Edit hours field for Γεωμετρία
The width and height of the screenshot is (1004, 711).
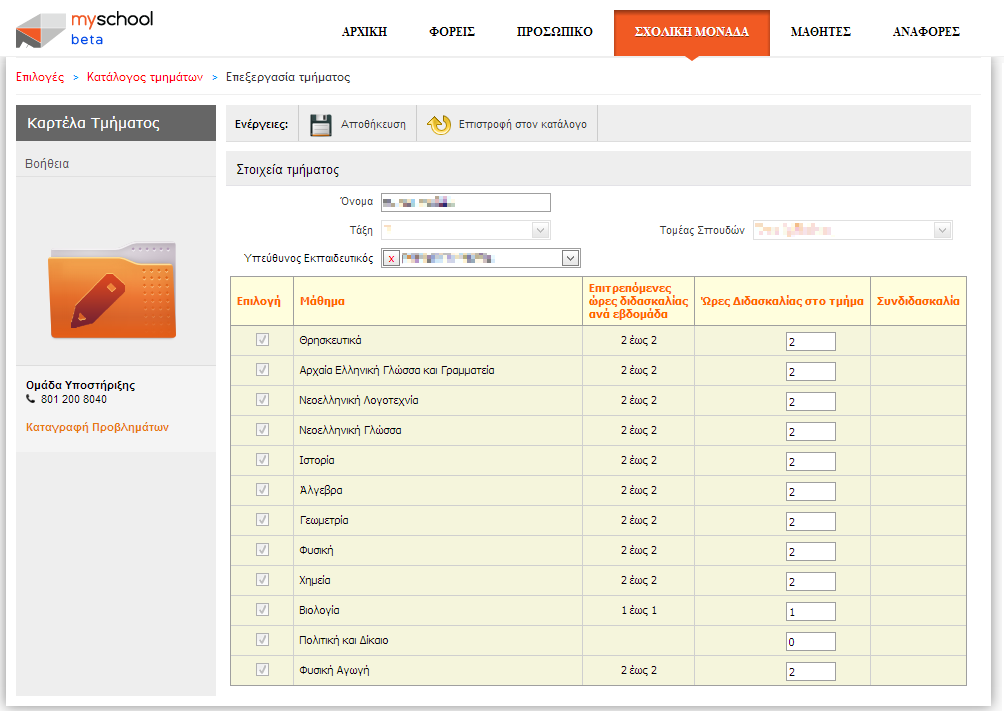pos(811,521)
